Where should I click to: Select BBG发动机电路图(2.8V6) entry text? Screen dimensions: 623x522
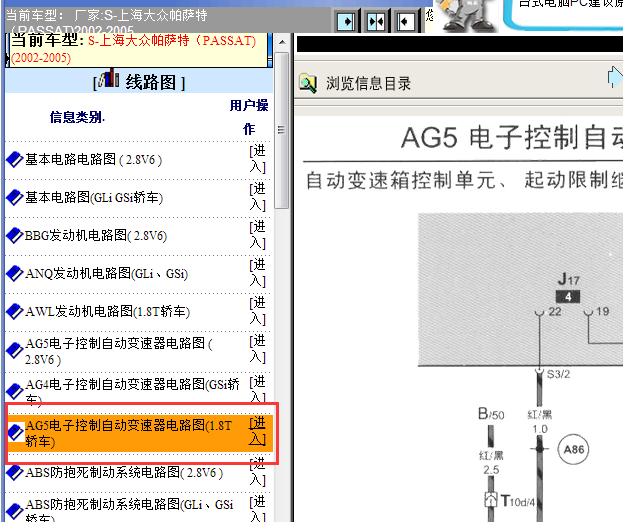(x=96, y=235)
